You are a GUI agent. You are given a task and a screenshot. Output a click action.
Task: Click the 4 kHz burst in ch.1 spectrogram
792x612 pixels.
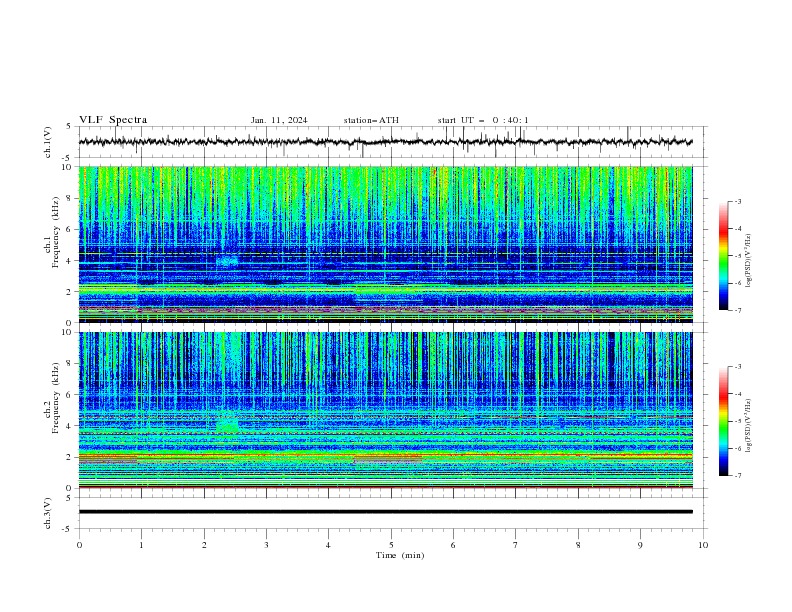[227, 261]
